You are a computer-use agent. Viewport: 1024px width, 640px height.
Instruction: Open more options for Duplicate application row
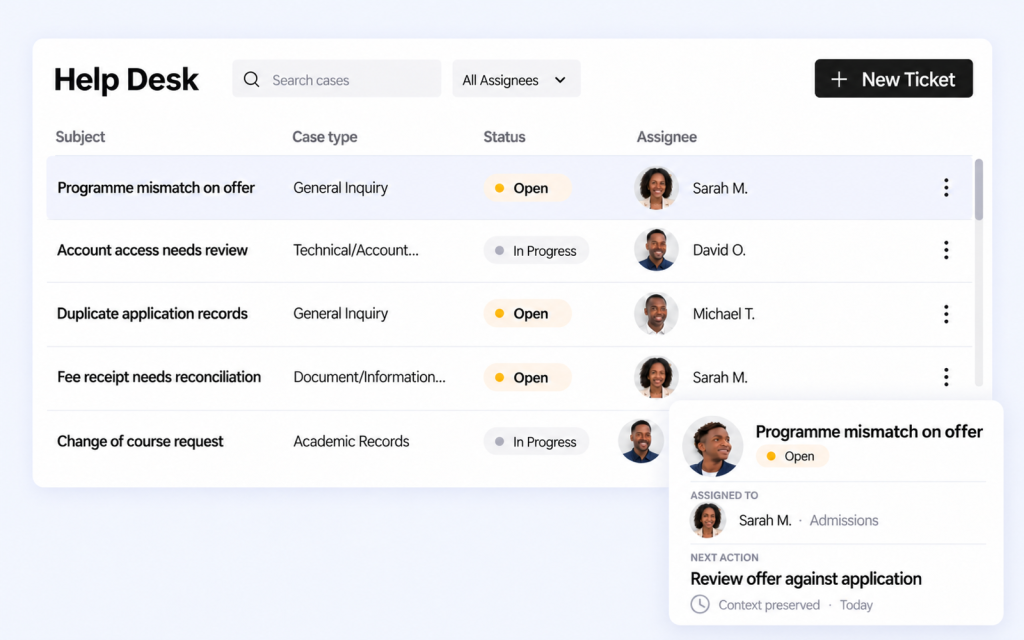(946, 314)
